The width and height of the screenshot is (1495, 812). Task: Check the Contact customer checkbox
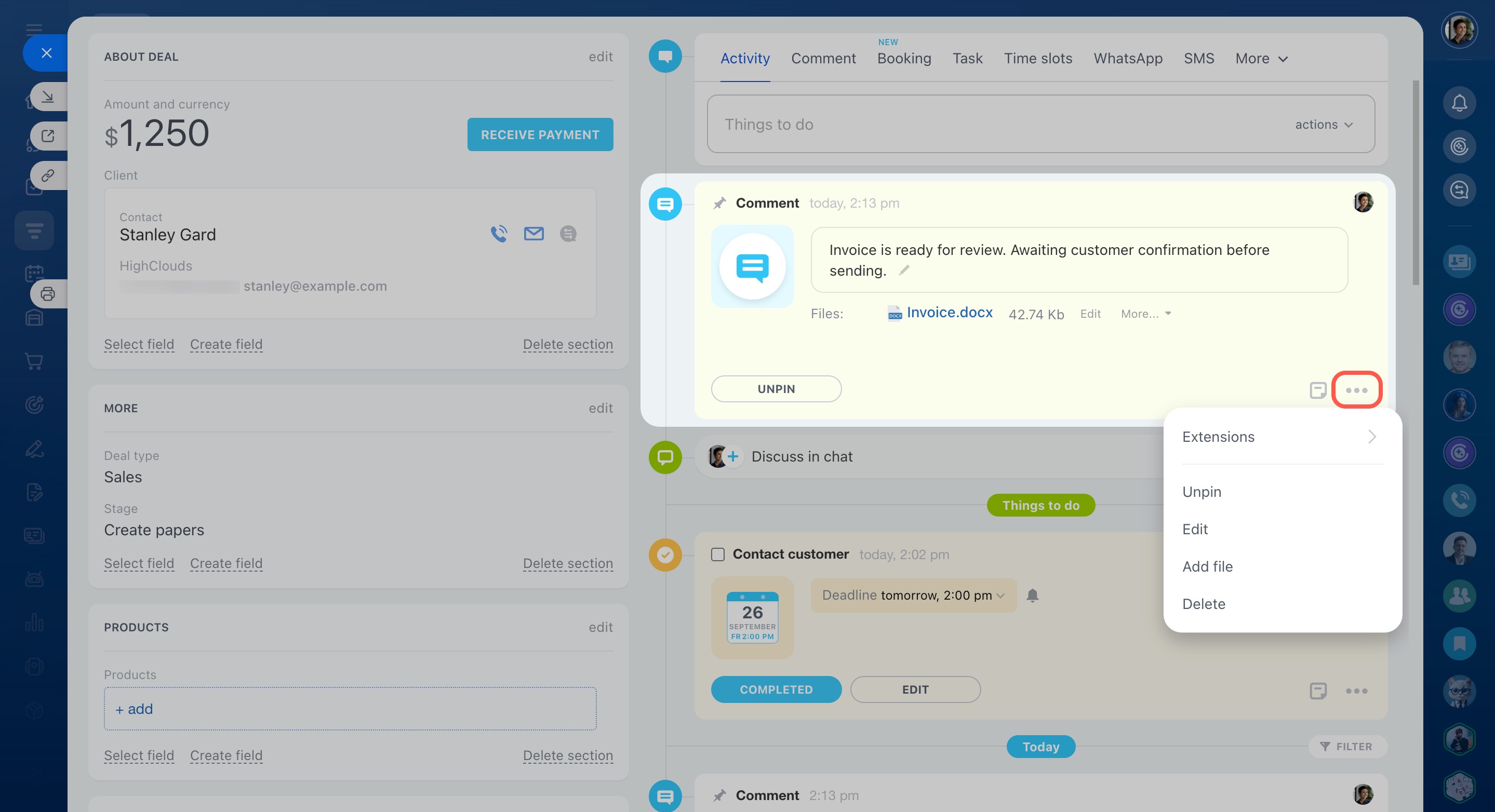(718, 554)
